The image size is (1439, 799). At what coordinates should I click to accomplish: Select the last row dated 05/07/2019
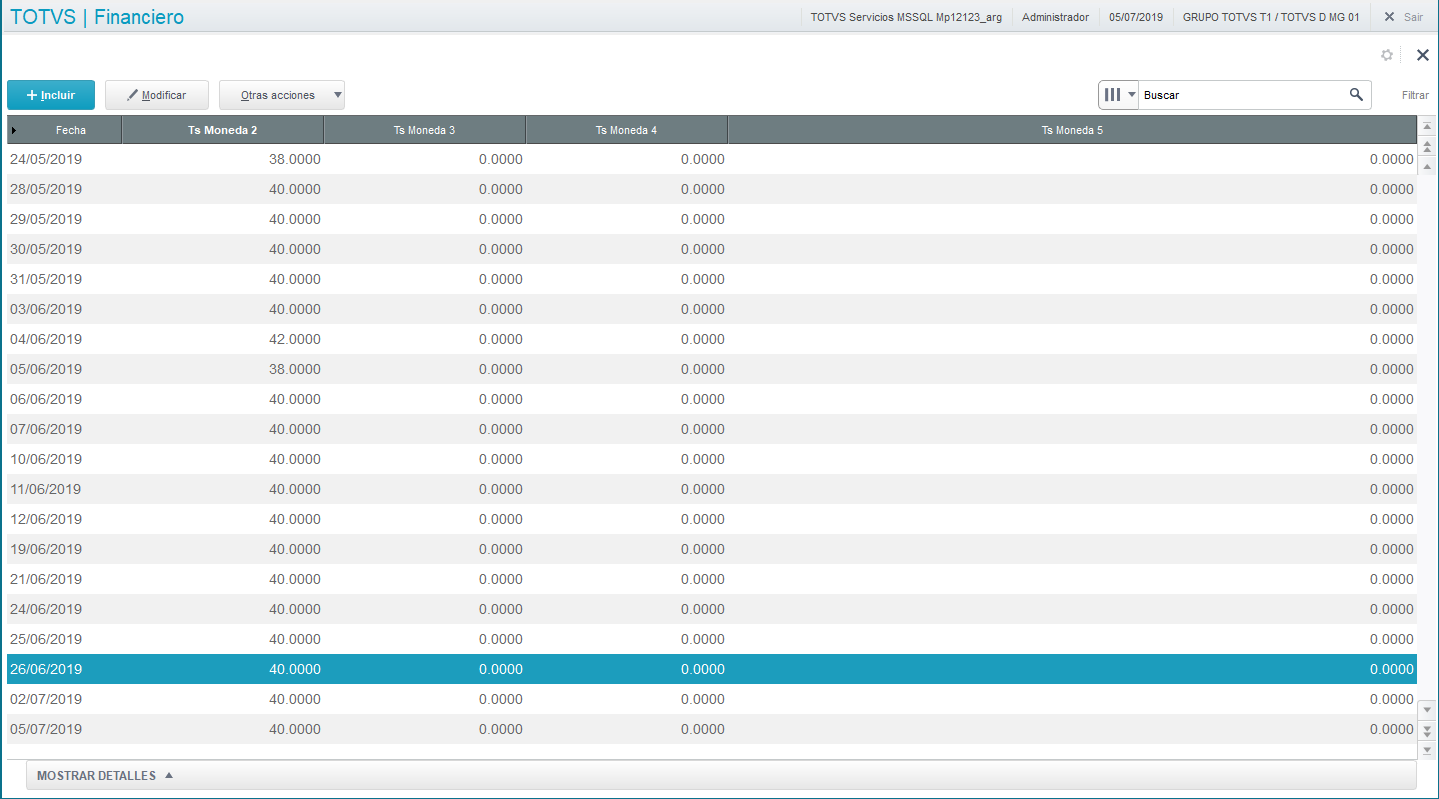(712, 729)
